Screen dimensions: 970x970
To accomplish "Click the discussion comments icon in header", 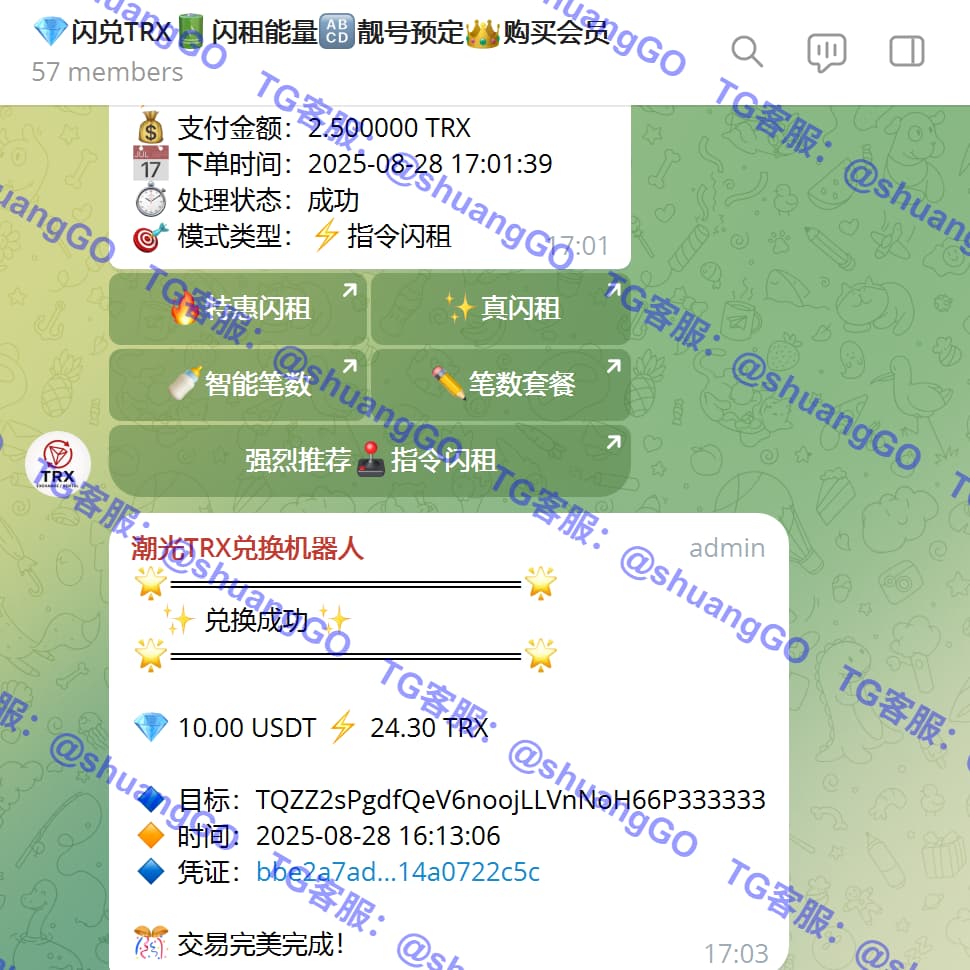I will point(826,51).
